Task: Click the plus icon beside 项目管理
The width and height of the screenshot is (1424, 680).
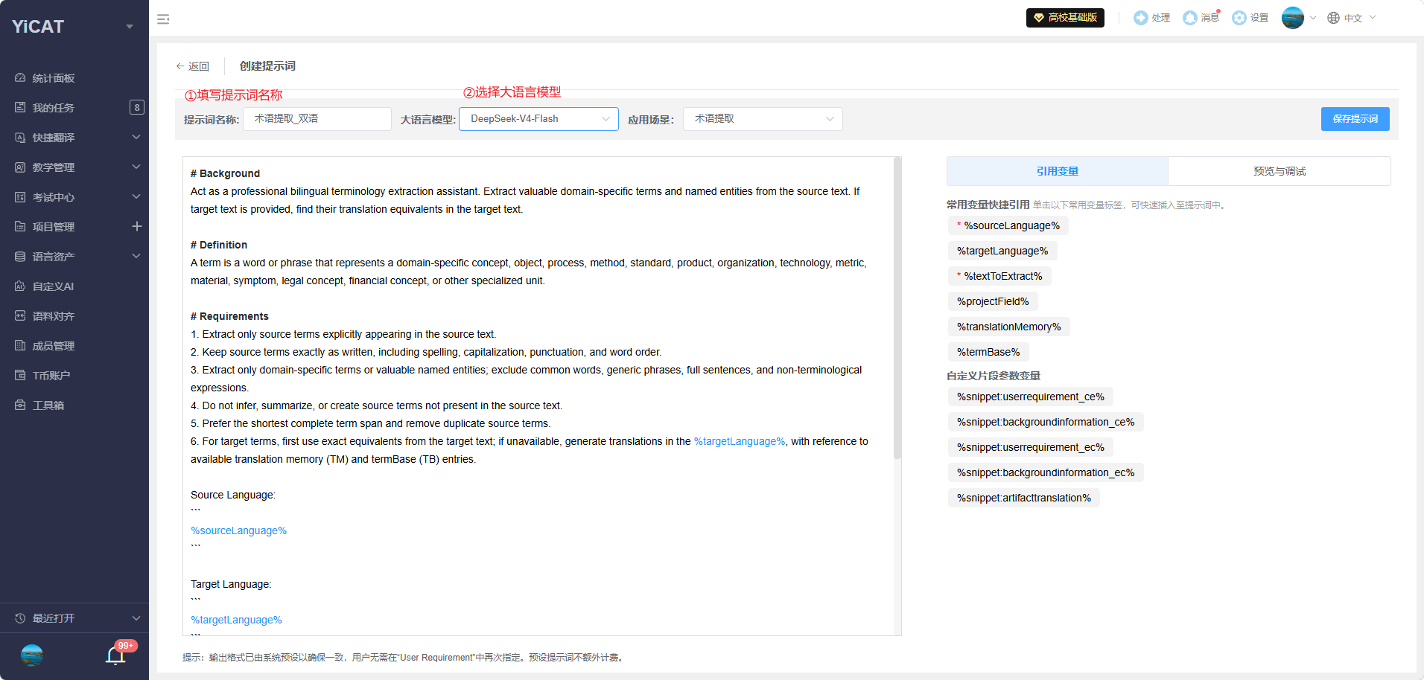Action: click(137, 226)
